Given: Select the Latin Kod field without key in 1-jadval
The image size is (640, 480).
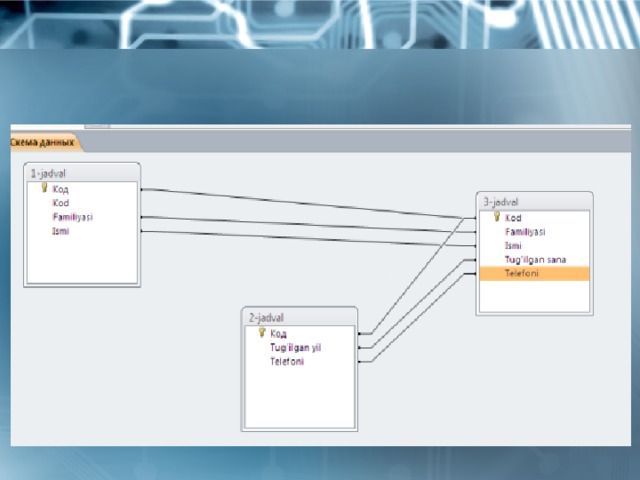Looking at the screenshot, I should click(x=61, y=202).
